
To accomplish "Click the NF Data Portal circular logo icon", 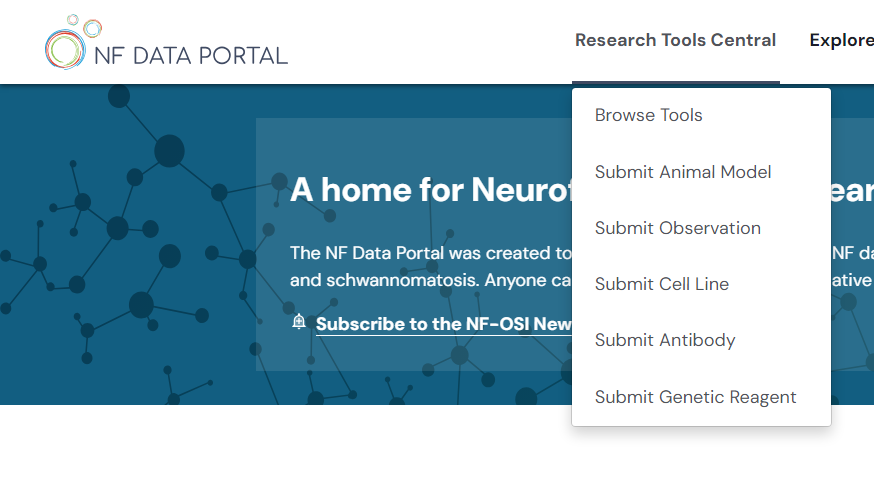I will point(65,46).
